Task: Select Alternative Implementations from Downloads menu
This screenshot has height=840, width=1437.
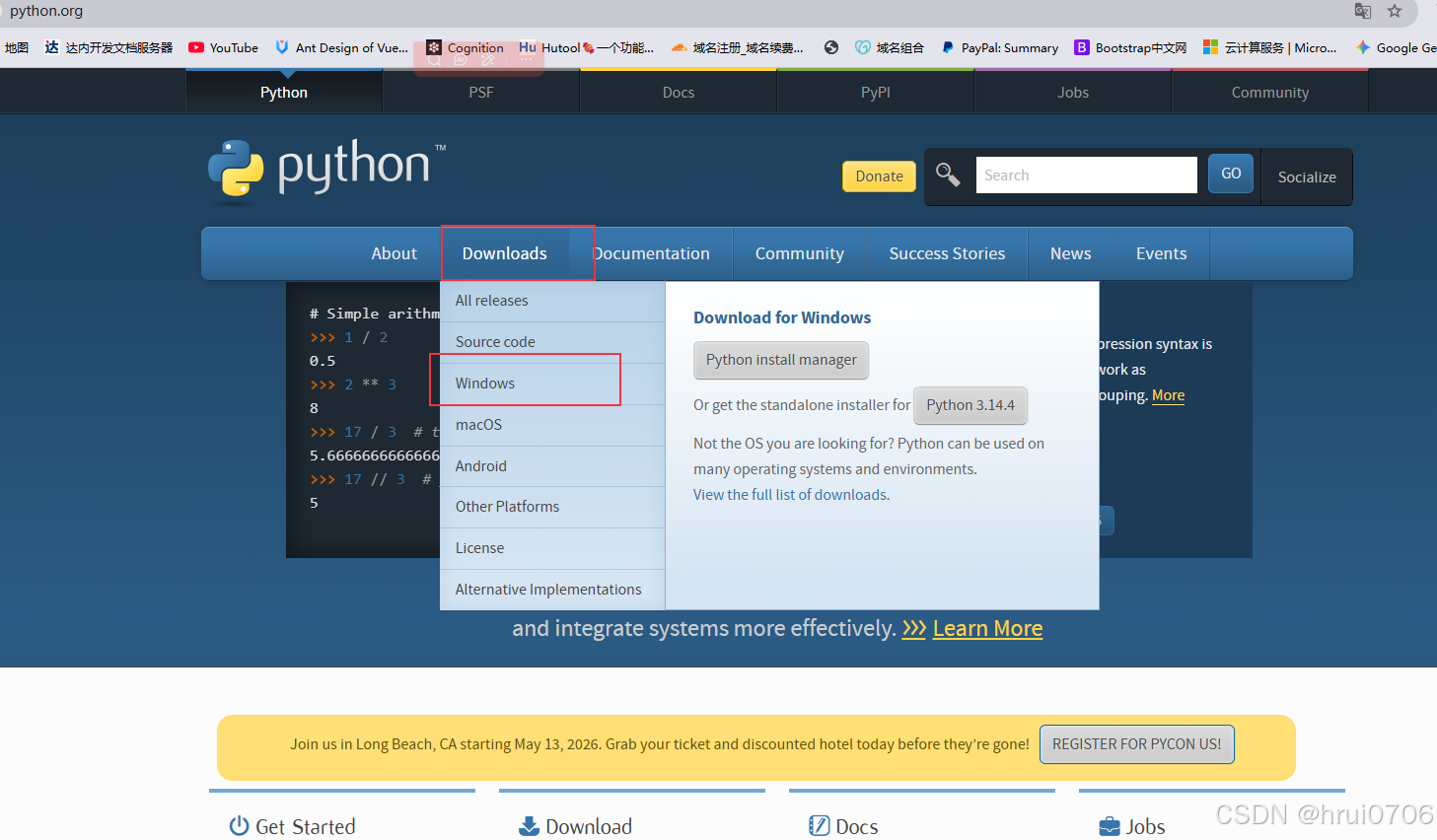Action: point(552,590)
